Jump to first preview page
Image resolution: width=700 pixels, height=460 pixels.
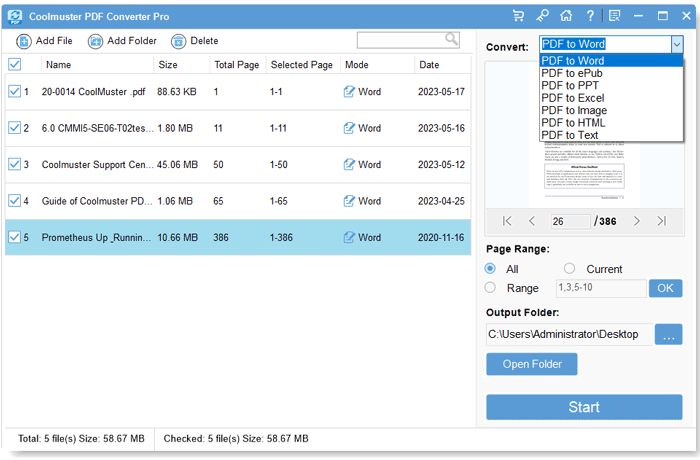point(507,221)
